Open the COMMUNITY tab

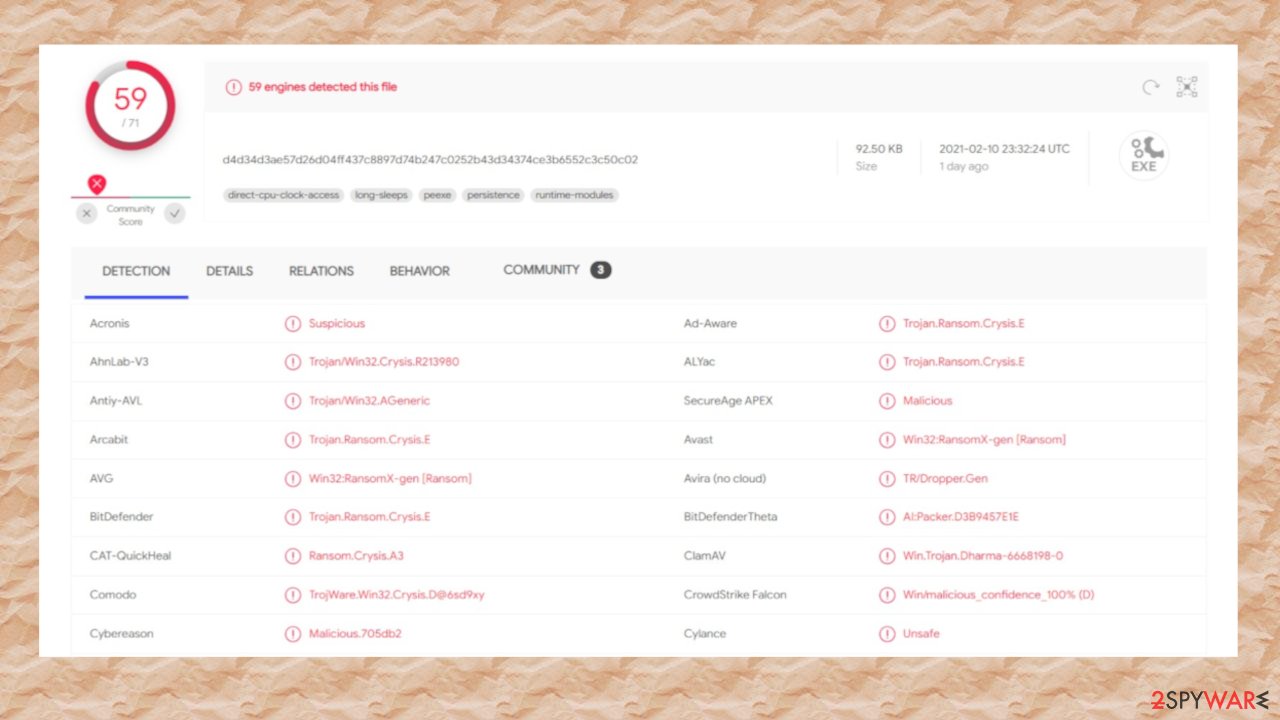point(541,270)
